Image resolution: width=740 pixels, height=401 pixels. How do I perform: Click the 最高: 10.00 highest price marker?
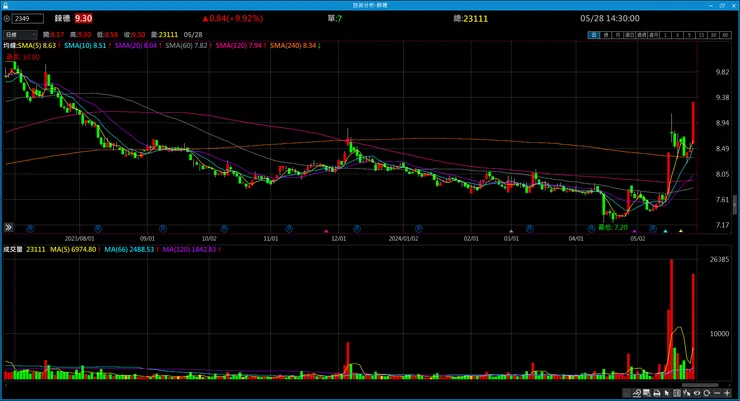coord(23,57)
